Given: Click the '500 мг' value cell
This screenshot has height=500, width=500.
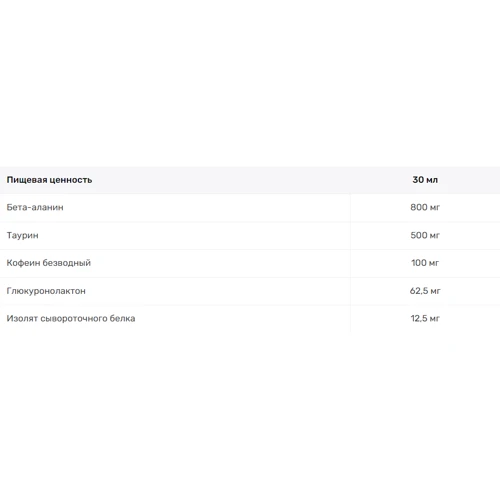Looking at the screenshot, I should pyautogui.click(x=425, y=235).
